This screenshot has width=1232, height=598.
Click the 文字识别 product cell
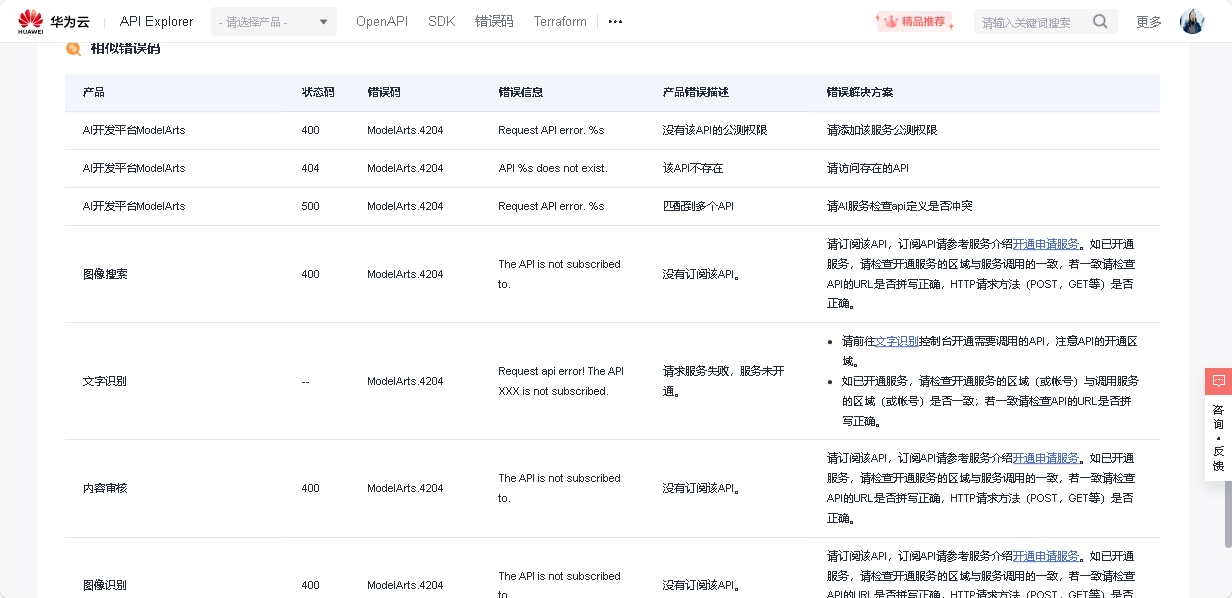[x=105, y=381]
